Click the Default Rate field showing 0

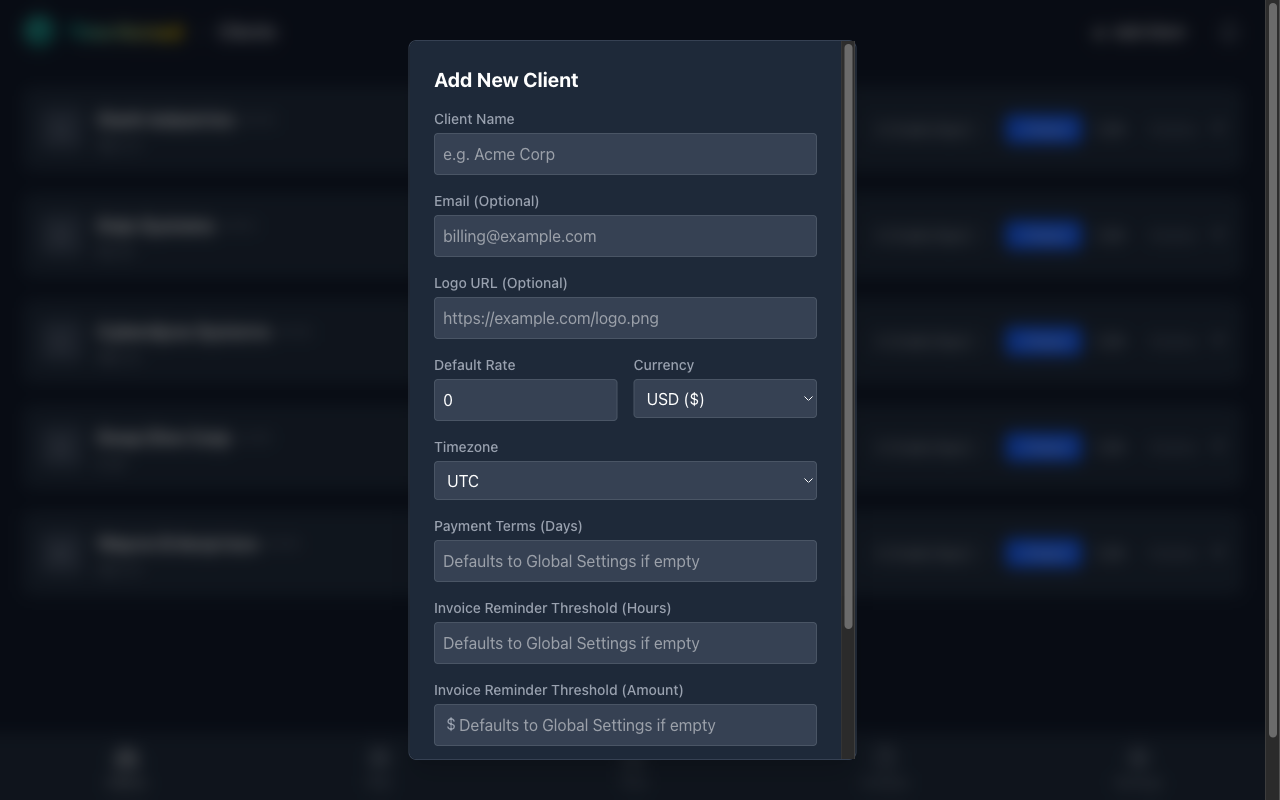coord(525,400)
